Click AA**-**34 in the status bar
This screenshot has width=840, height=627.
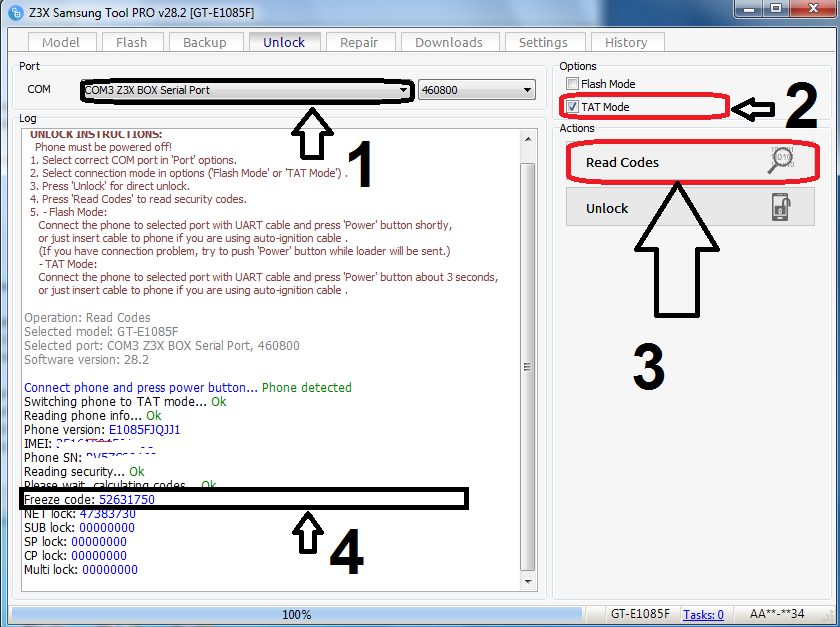pyautogui.click(x=777, y=614)
